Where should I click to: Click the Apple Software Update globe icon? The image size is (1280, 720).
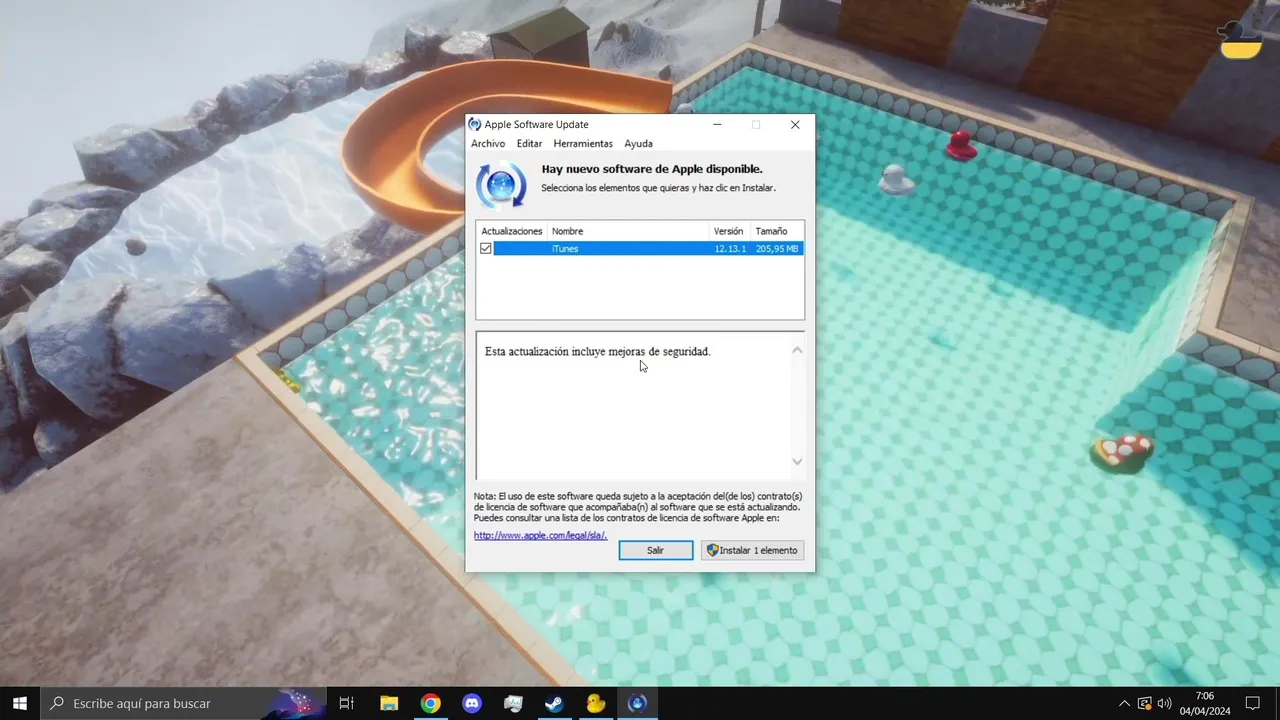point(501,185)
